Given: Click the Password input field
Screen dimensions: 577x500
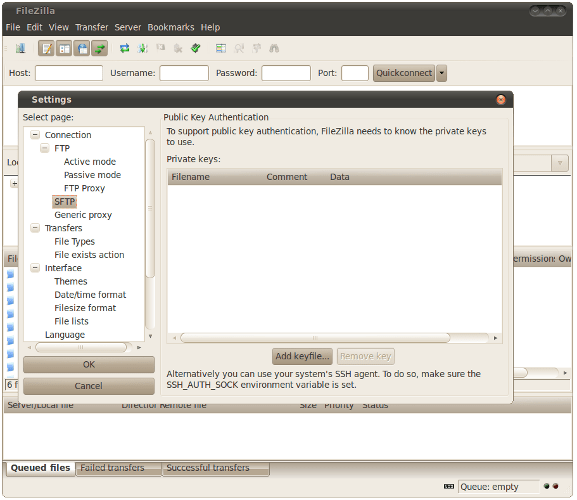Looking at the screenshot, I should click(286, 73).
